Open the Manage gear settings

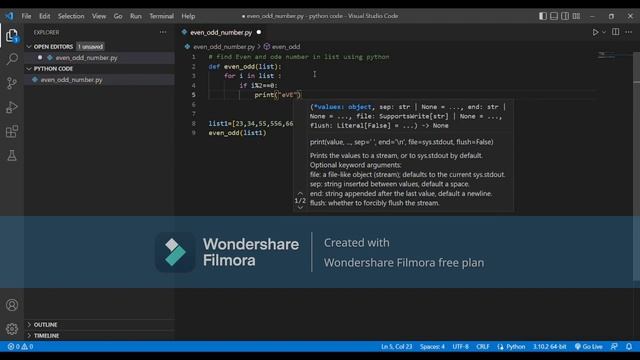point(12,329)
